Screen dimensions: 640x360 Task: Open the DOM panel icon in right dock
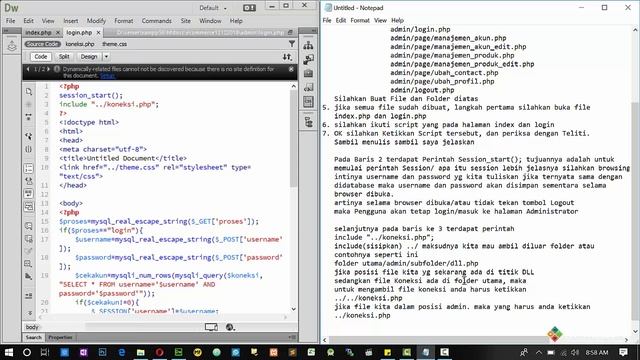click(308, 121)
